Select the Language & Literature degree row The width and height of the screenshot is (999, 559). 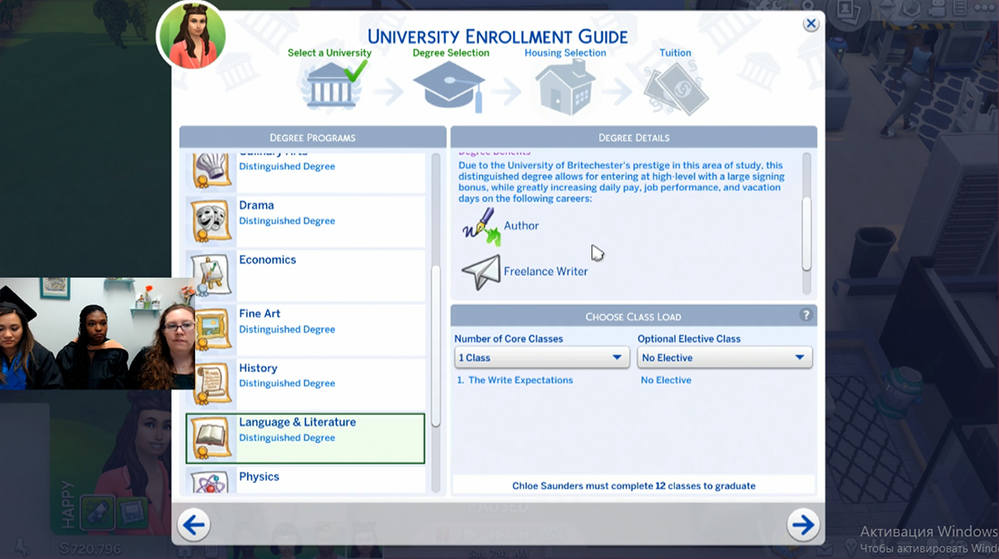(305, 438)
